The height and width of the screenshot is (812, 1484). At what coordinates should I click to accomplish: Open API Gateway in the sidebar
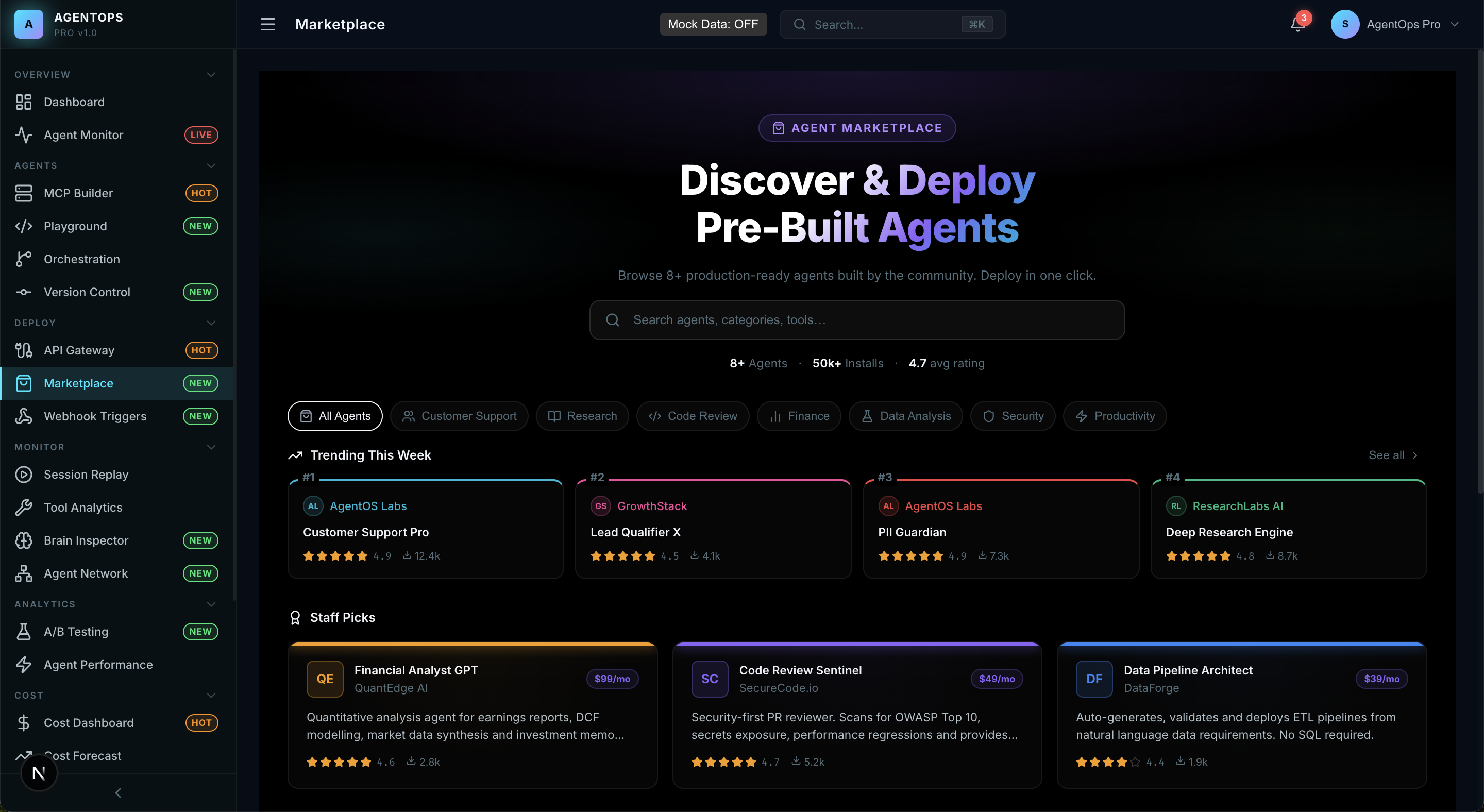(79, 350)
